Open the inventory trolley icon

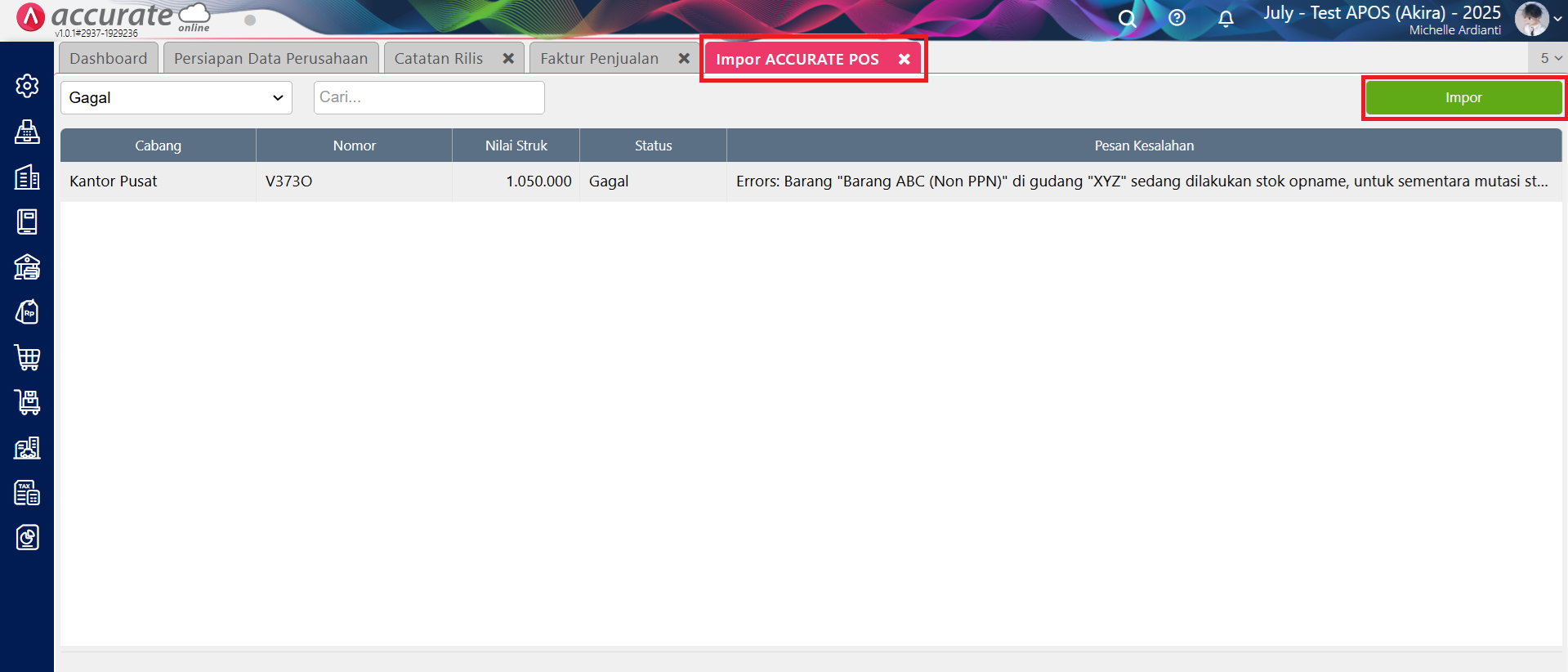point(27,402)
